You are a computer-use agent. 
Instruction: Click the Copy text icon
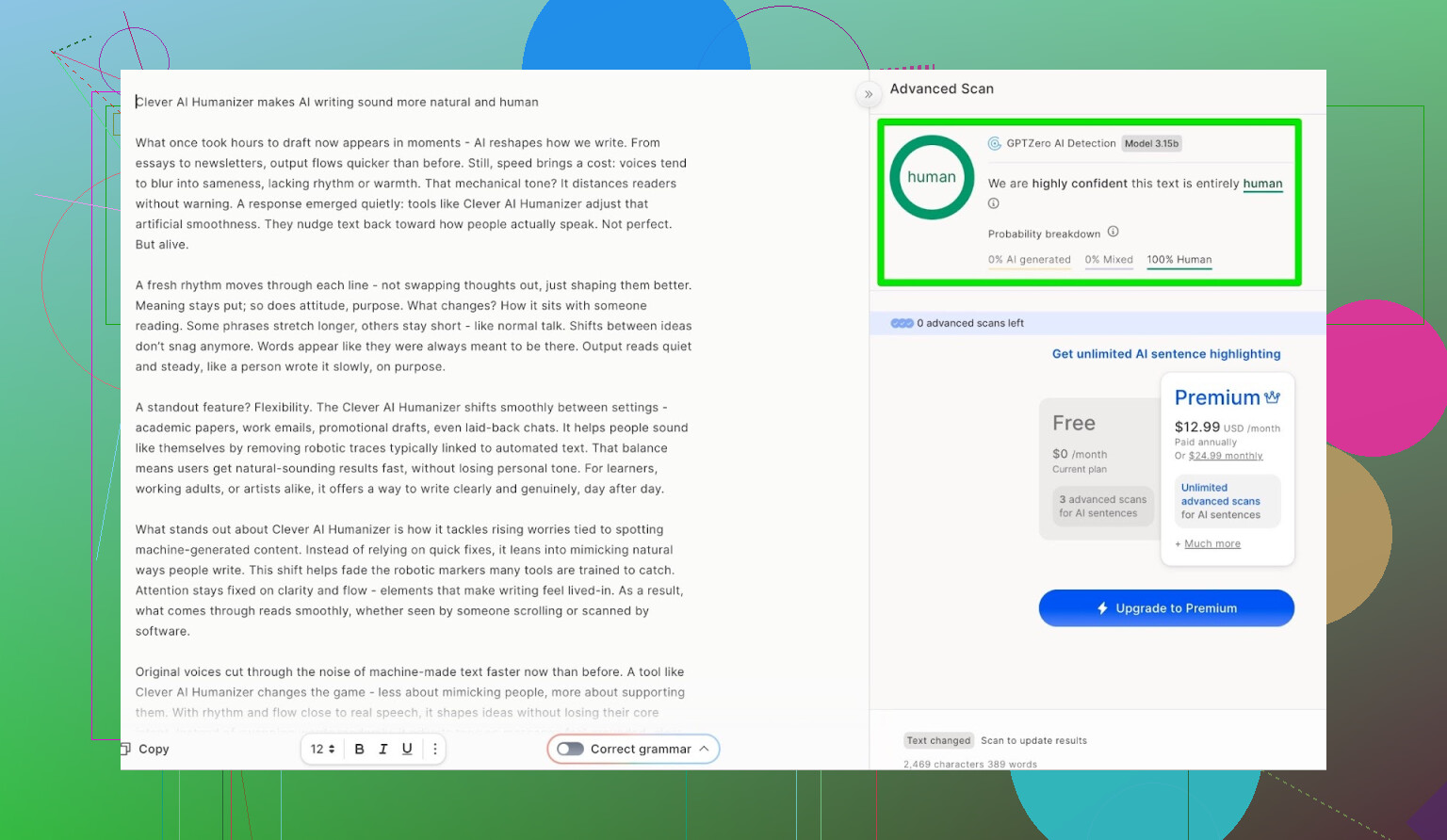point(126,749)
